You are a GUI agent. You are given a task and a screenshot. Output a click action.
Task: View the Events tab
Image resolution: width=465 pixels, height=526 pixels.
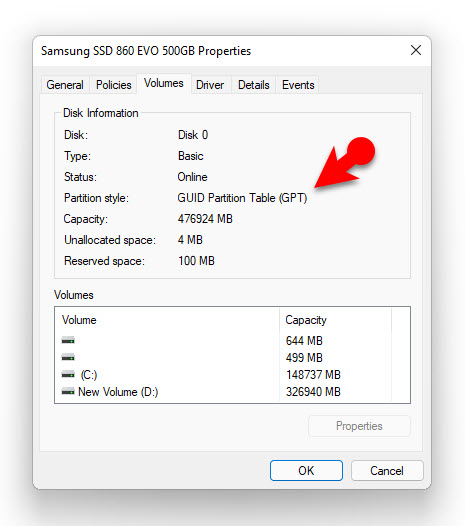click(x=298, y=85)
